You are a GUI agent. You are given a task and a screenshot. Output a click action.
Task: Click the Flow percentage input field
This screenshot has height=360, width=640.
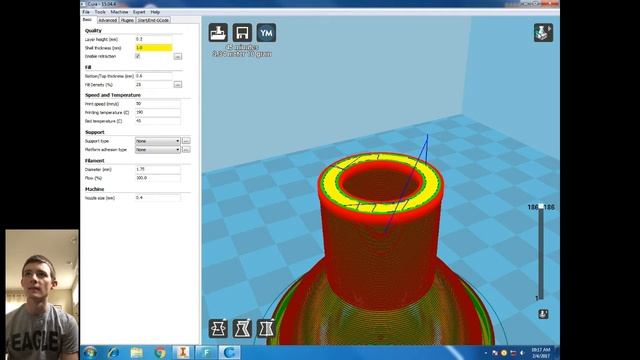click(158, 178)
